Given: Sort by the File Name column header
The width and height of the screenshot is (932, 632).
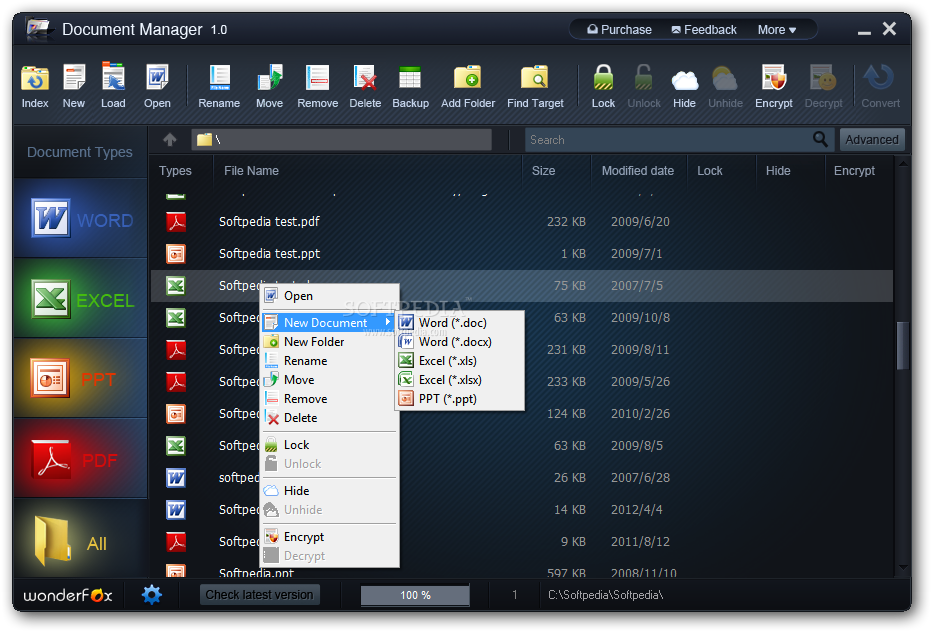Looking at the screenshot, I should [251, 171].
